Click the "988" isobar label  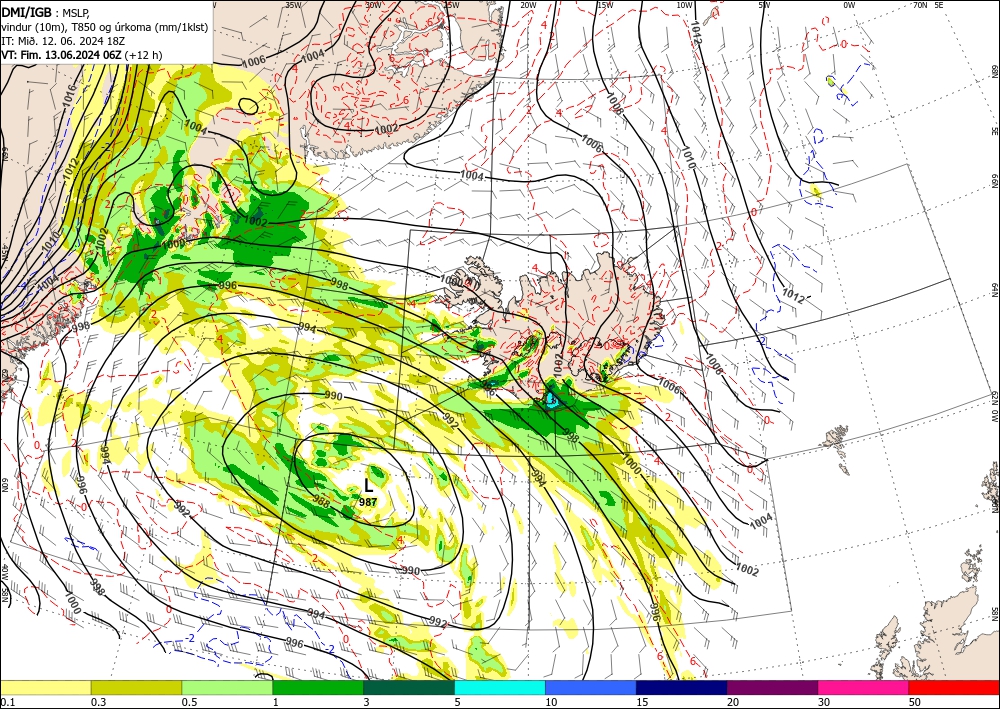(321, 502)
